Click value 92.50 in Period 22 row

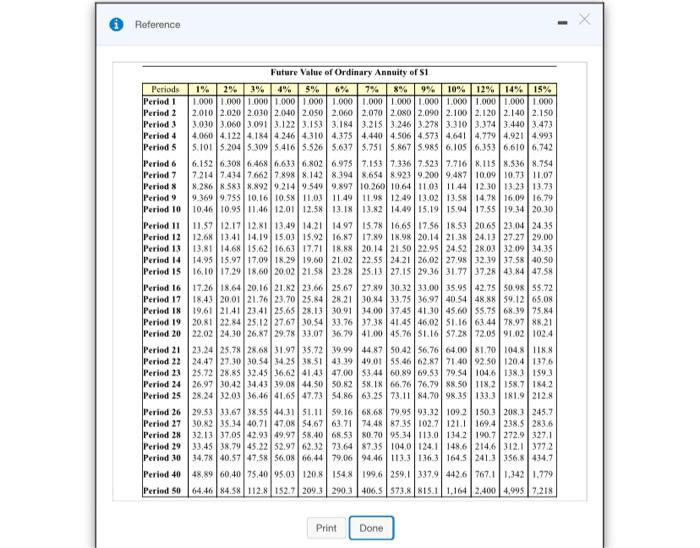485,361
